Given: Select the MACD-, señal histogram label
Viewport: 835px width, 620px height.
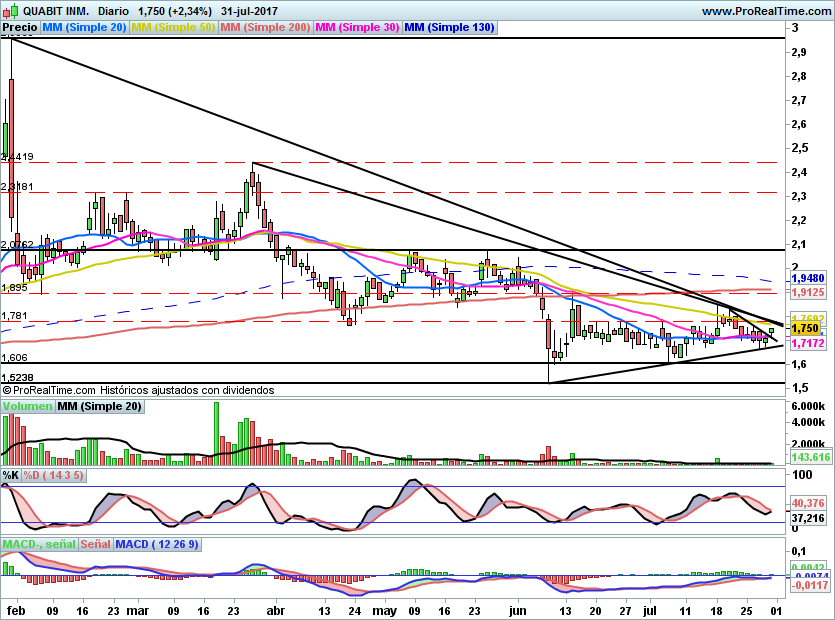Looking at the screenshot, I should coord(40,544).
